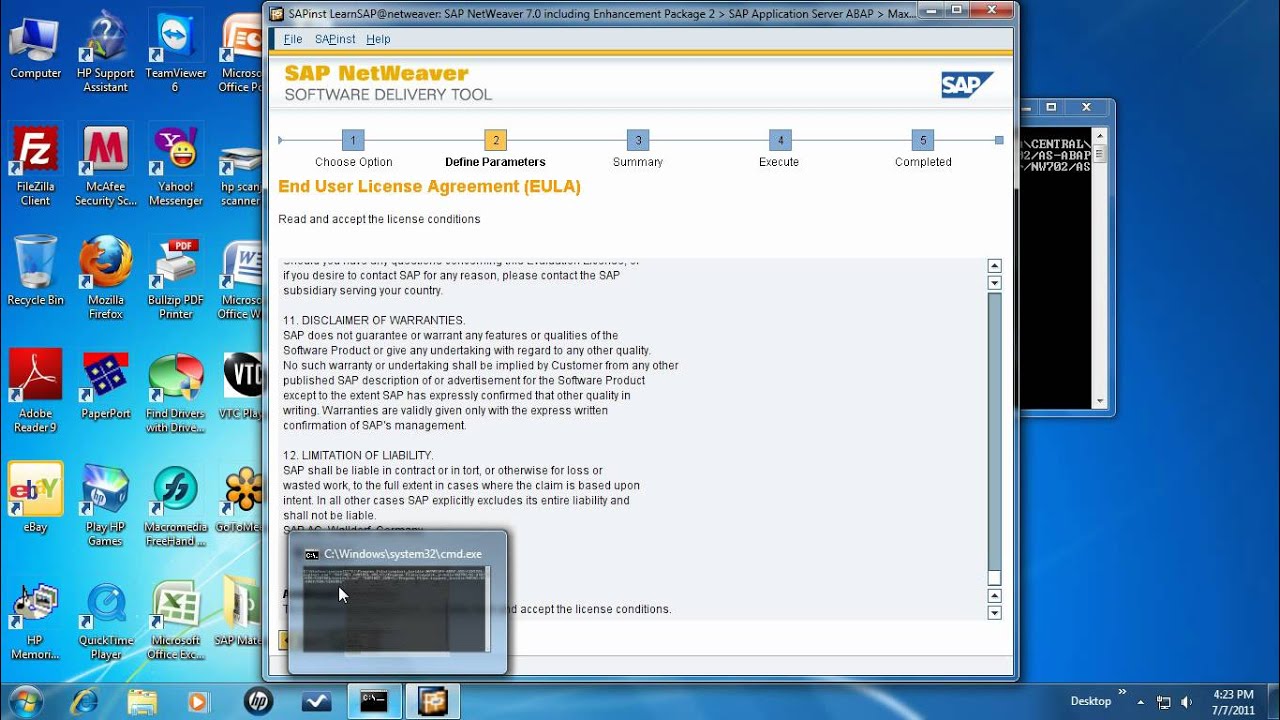Open Bullzip PDF Printer shortcut
1280x720 pixels.
tap(175, 278)
